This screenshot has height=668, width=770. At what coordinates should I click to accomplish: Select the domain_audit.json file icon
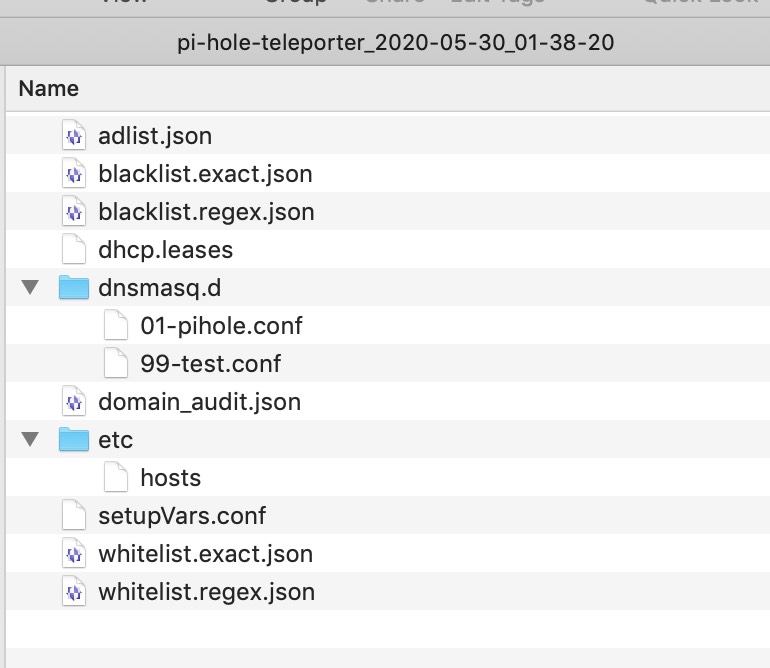(74, 402)
